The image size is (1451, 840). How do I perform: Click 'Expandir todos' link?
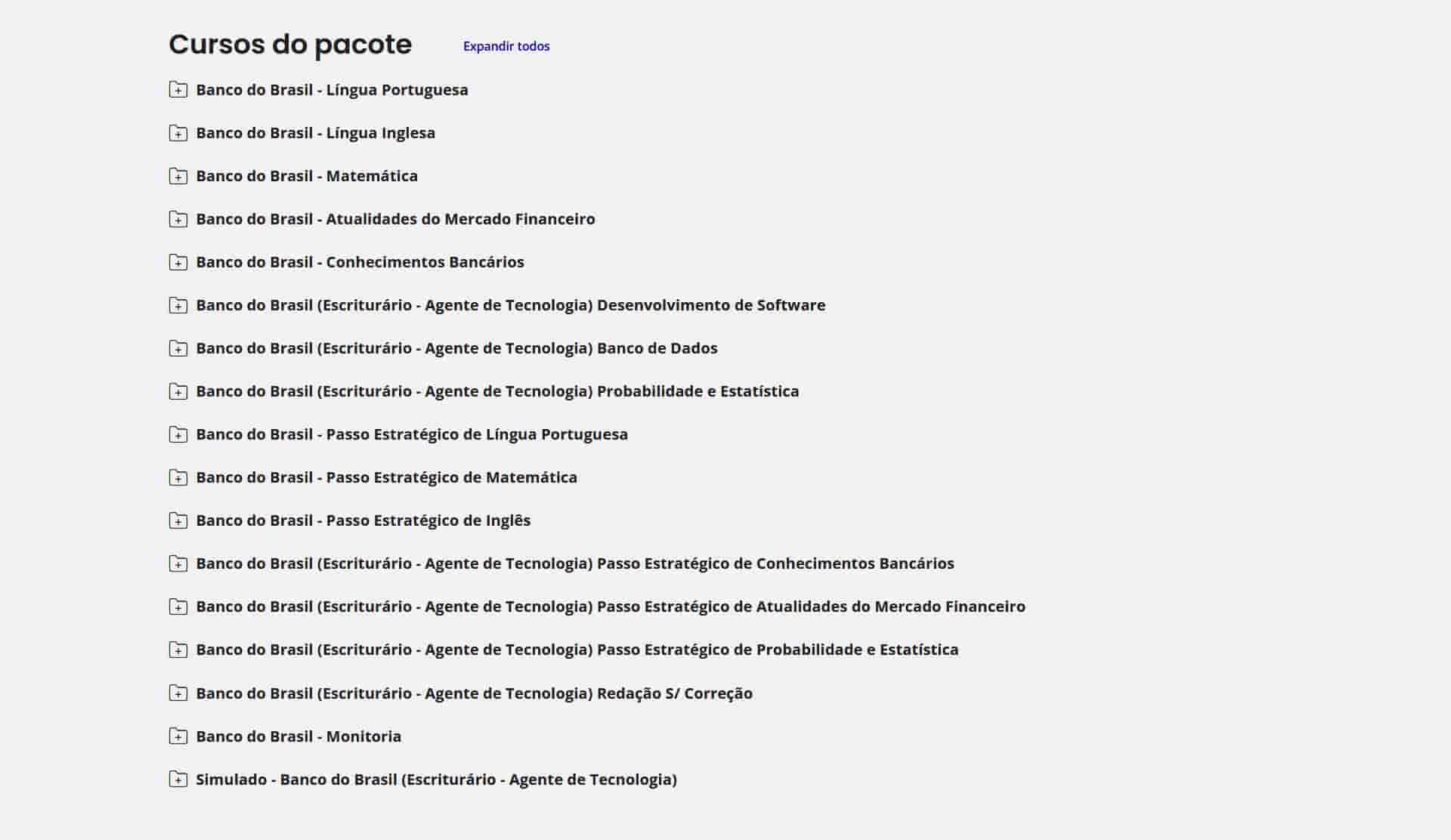tap(506, 46)
